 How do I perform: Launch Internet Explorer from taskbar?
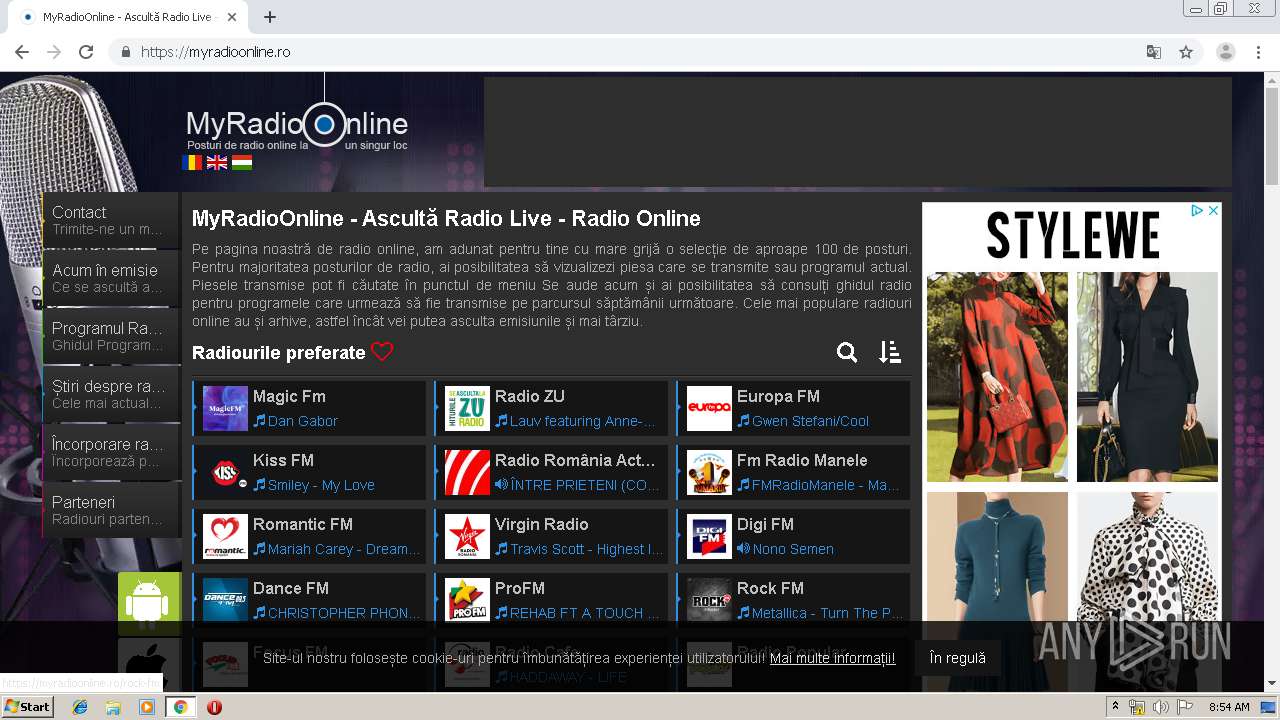(80, 707)
